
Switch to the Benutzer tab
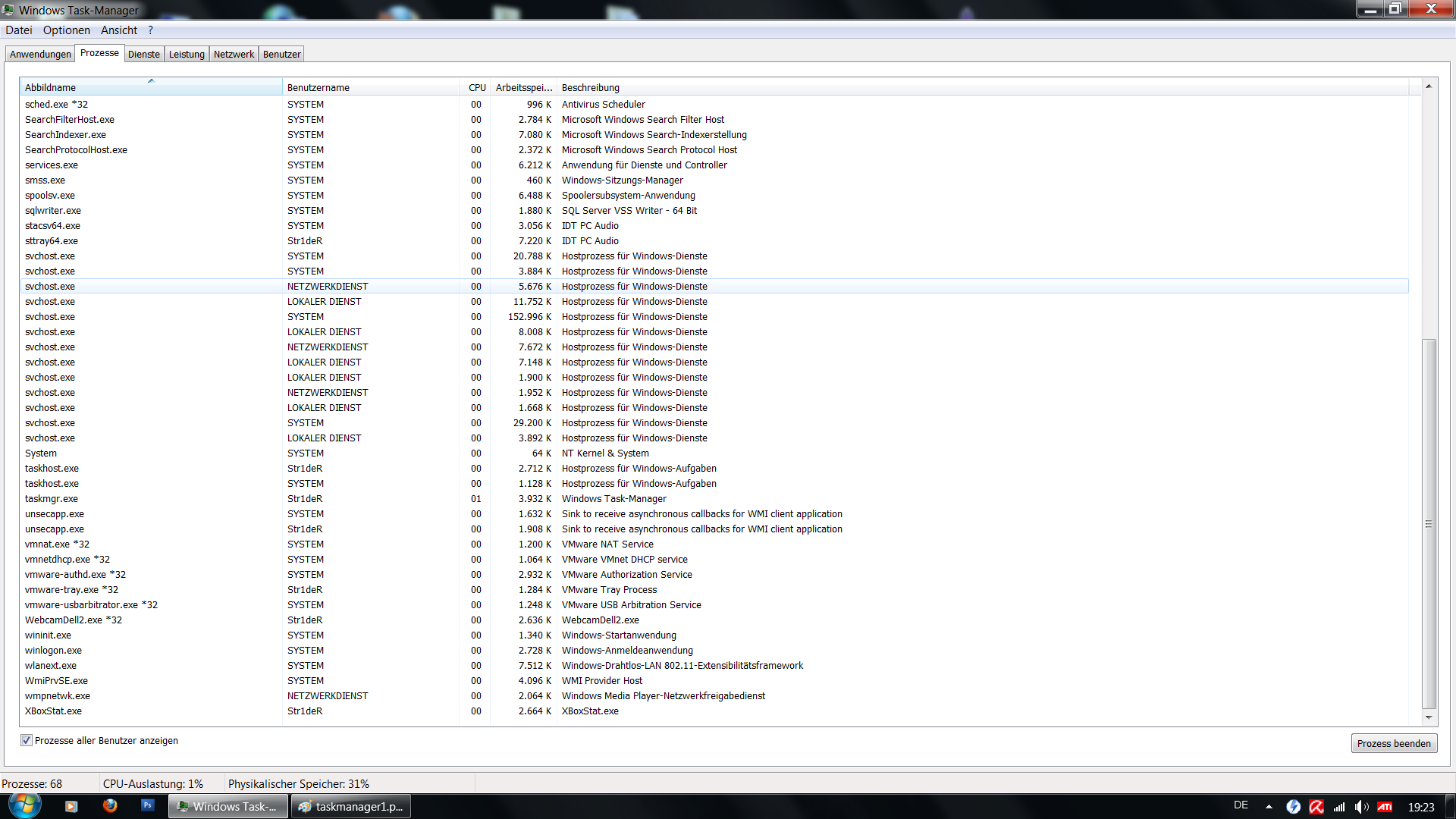pos(281,55)
